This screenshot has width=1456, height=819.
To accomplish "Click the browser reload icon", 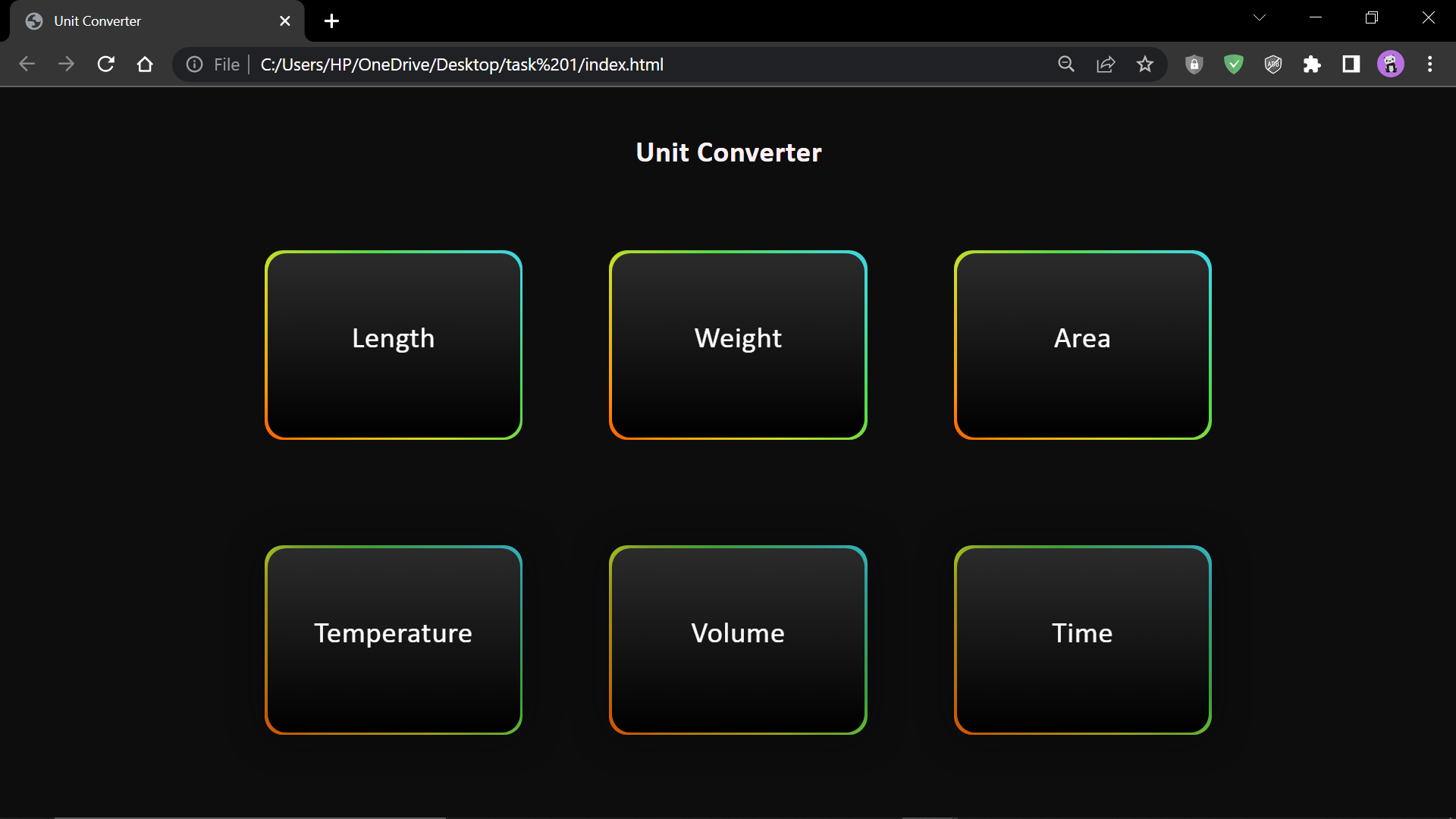I will pos(106,64).
